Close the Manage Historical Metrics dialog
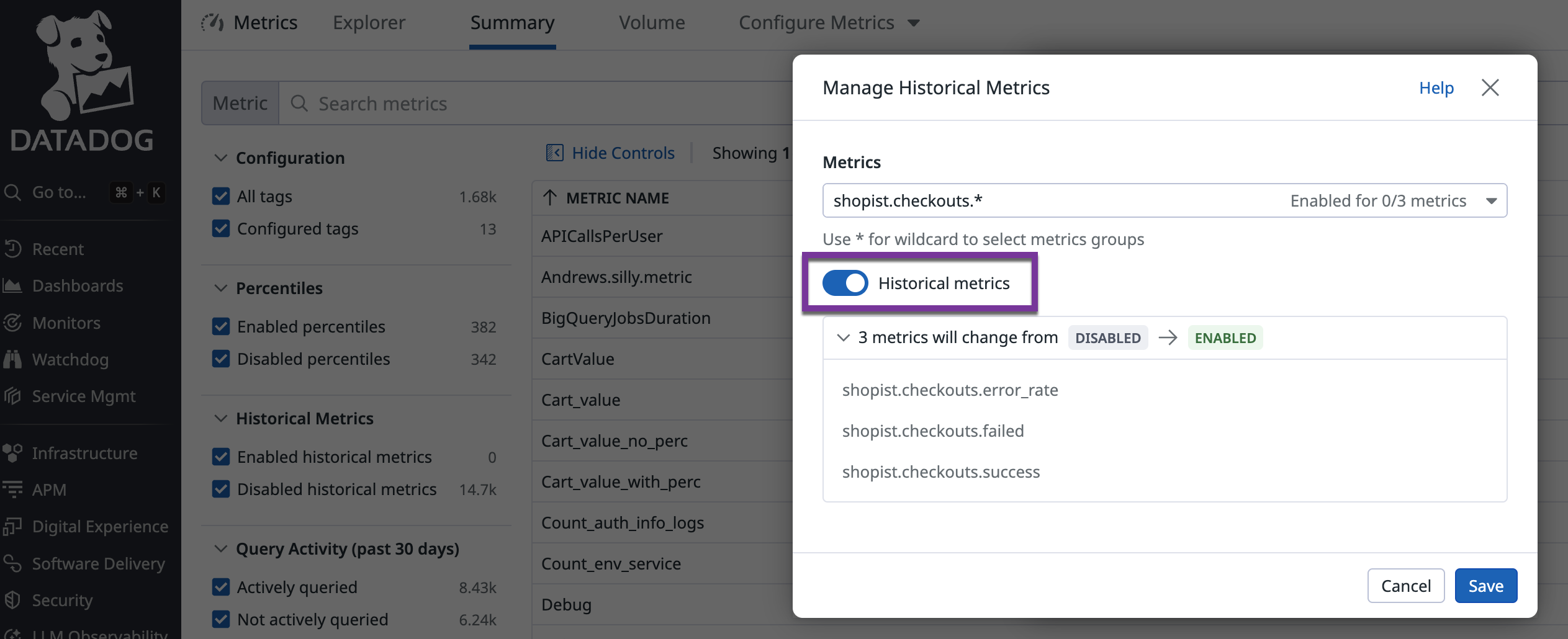 (1490, 87)
